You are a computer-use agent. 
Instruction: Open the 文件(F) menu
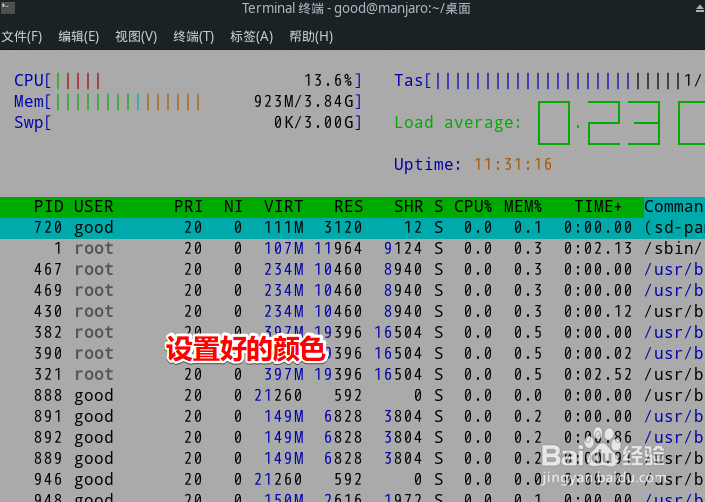coord(22,36)
